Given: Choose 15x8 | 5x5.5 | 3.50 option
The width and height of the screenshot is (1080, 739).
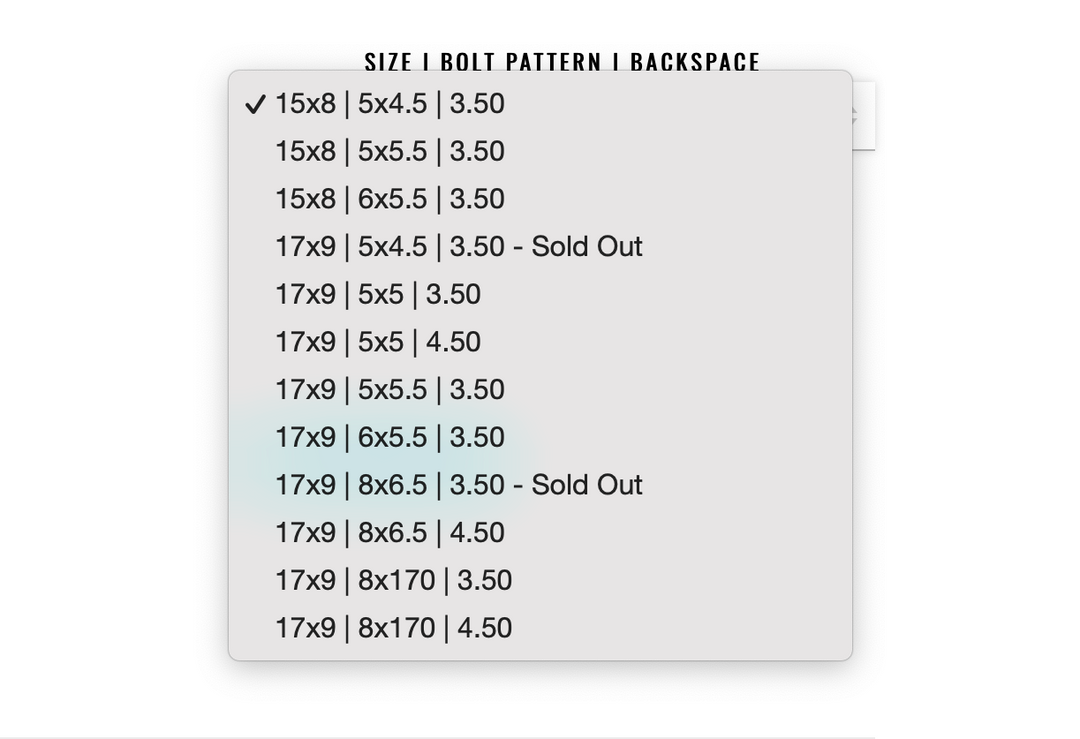Looking at the screenshot, I should (540, 152).
